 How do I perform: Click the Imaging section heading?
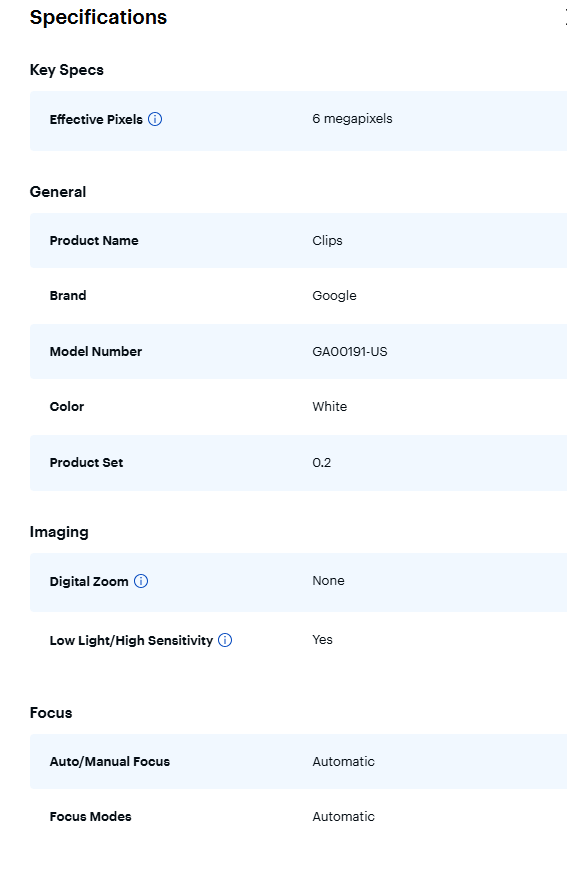(x=59, y=532)
